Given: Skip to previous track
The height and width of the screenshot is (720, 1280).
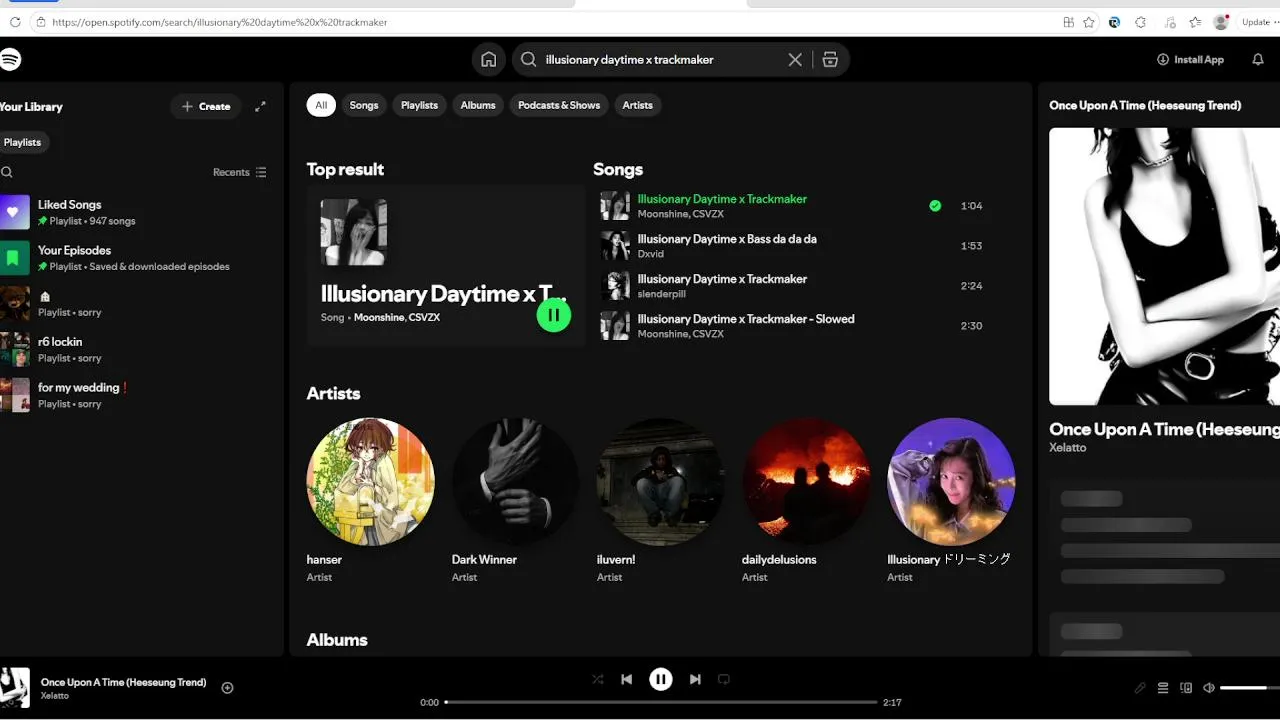Looking at the screenshot, I should pyautogui.click(x=627, y=679).
